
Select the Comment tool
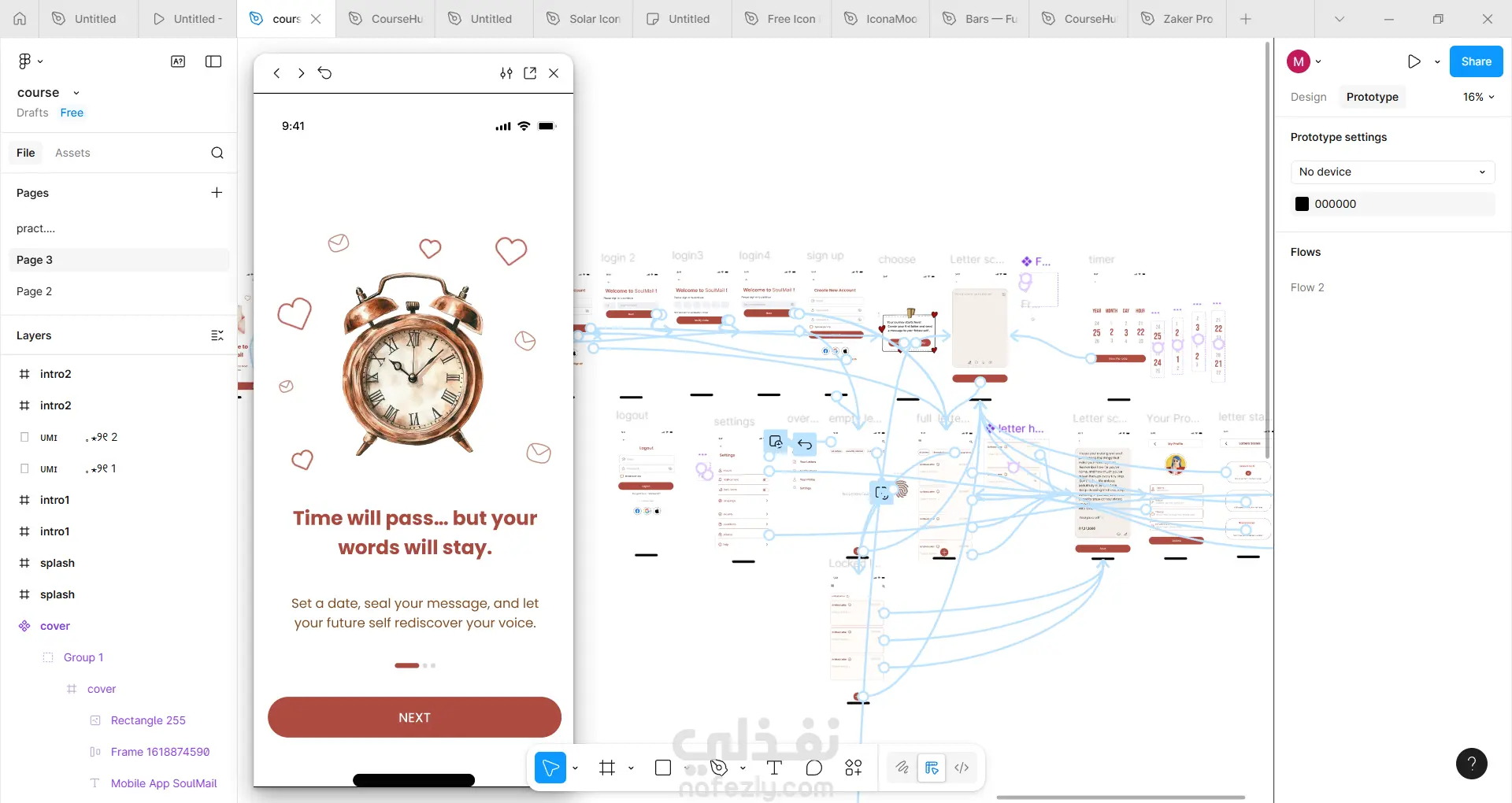[814, 768]
